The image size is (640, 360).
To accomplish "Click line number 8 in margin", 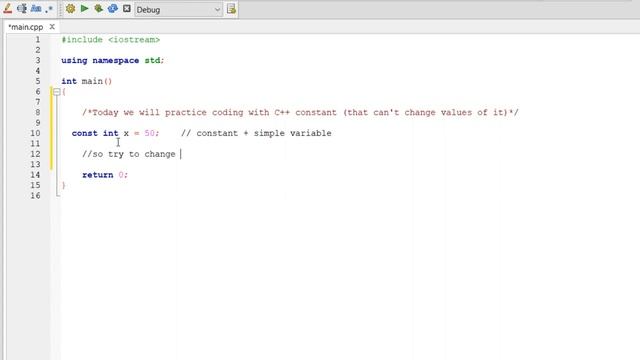I will pos(38,112).
